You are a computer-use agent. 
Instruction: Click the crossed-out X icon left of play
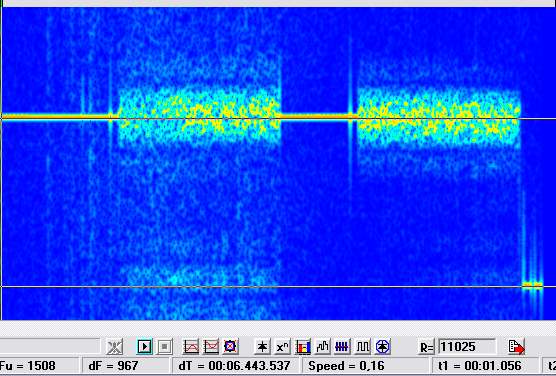(x=115, y=347)
